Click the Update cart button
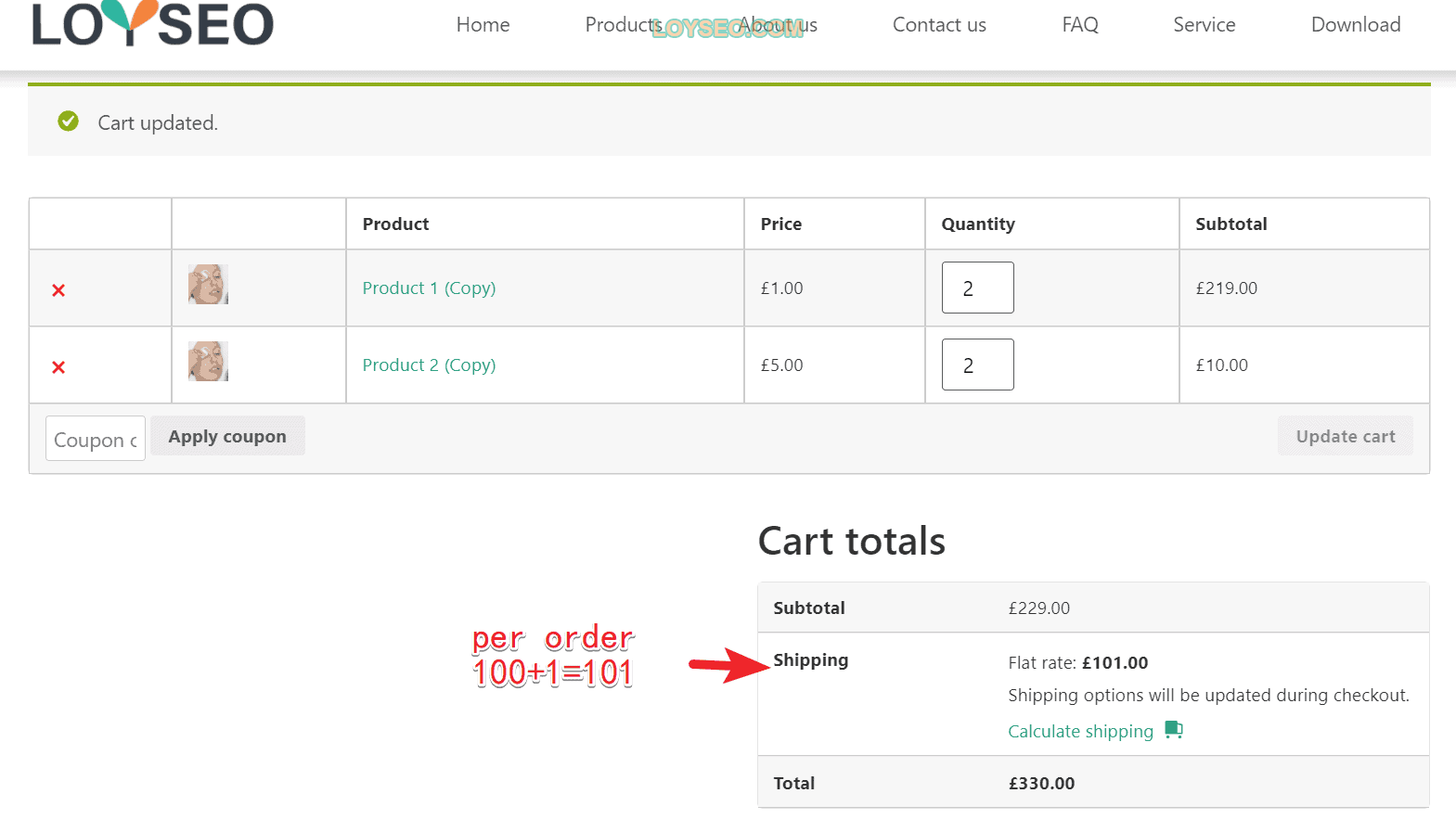This screenshot has height=819, width=1456. [x=1346, y=436]
